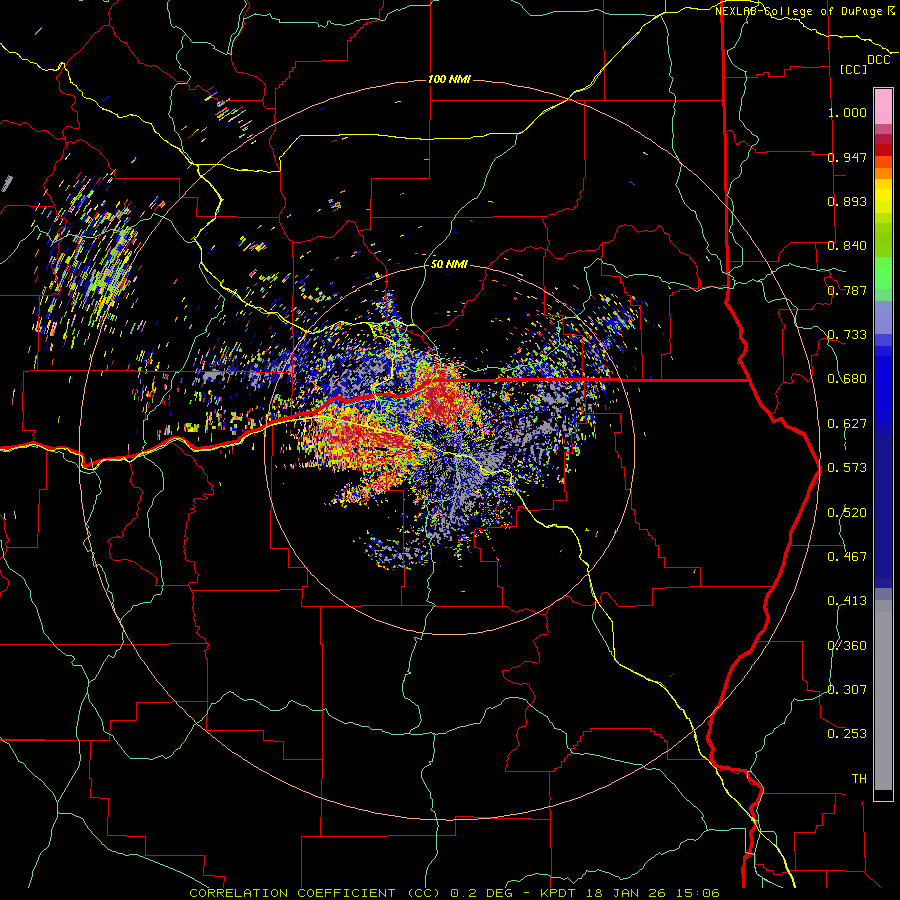Select the 100 NMI range ring label
Viewport: 900px width, 900px height.
point(449,79)
